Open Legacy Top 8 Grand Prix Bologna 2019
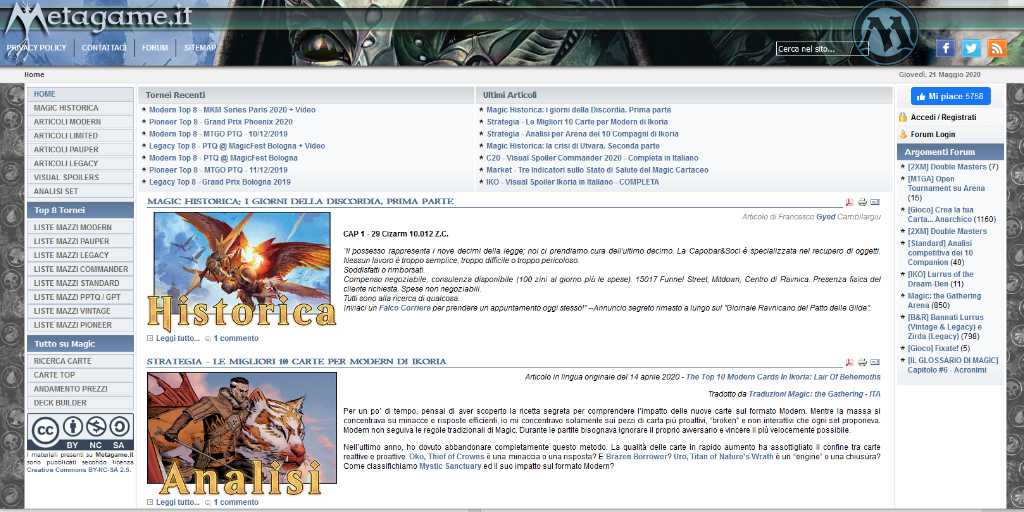Screen dimensions: 1024x512 tap(220, 182)
